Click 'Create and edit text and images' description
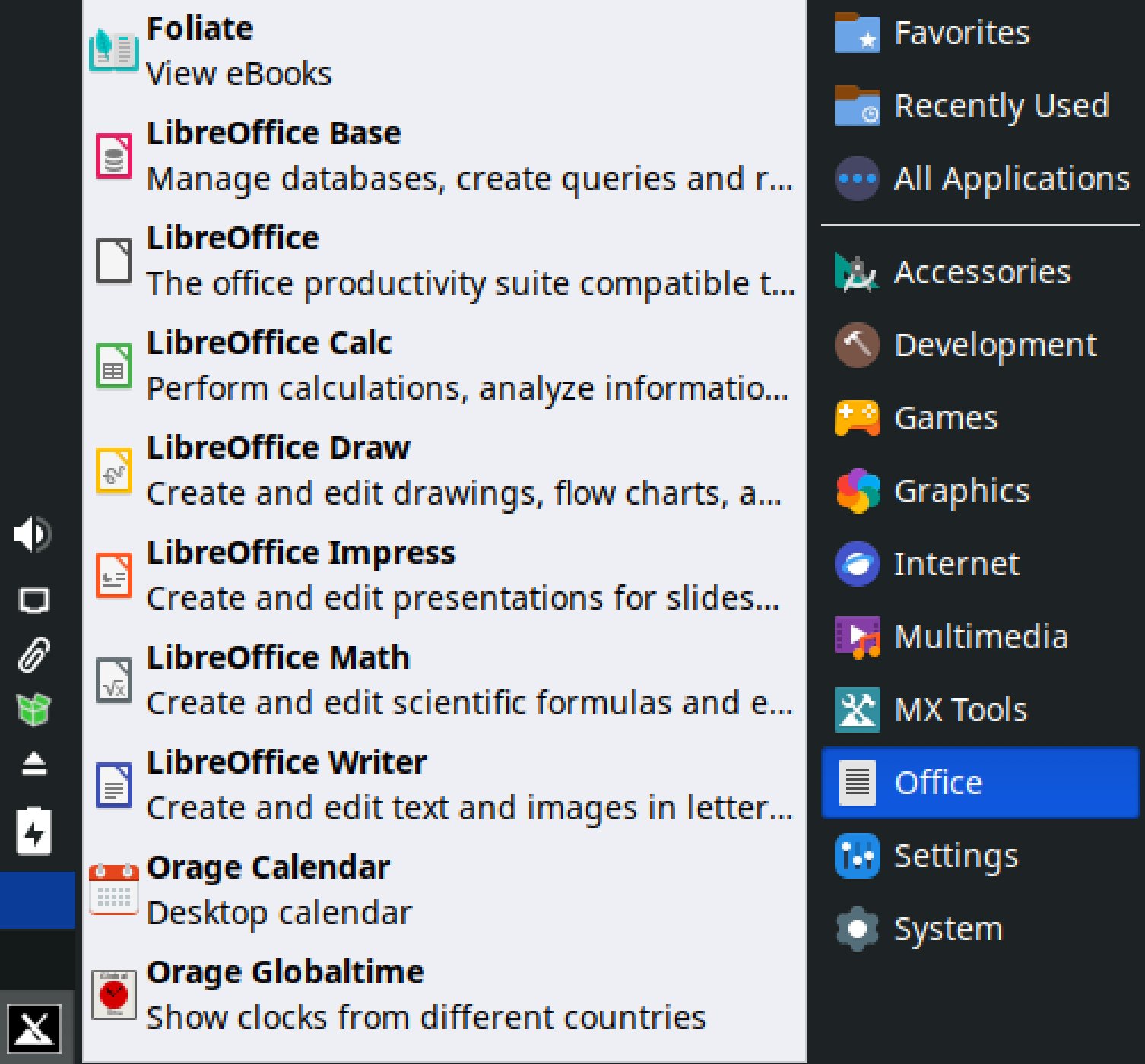This screenshot has height=1064, width=1145. [470, 809]
